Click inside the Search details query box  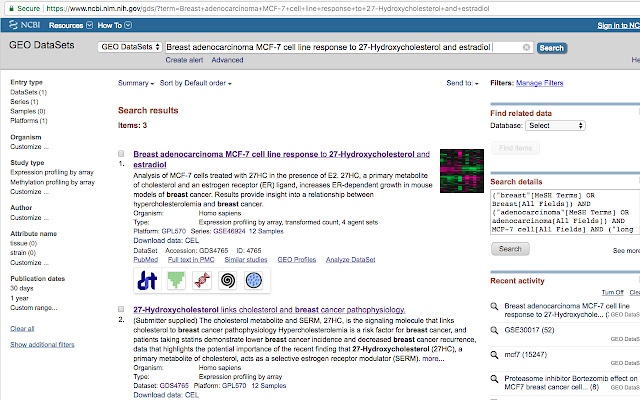point(565,212)
